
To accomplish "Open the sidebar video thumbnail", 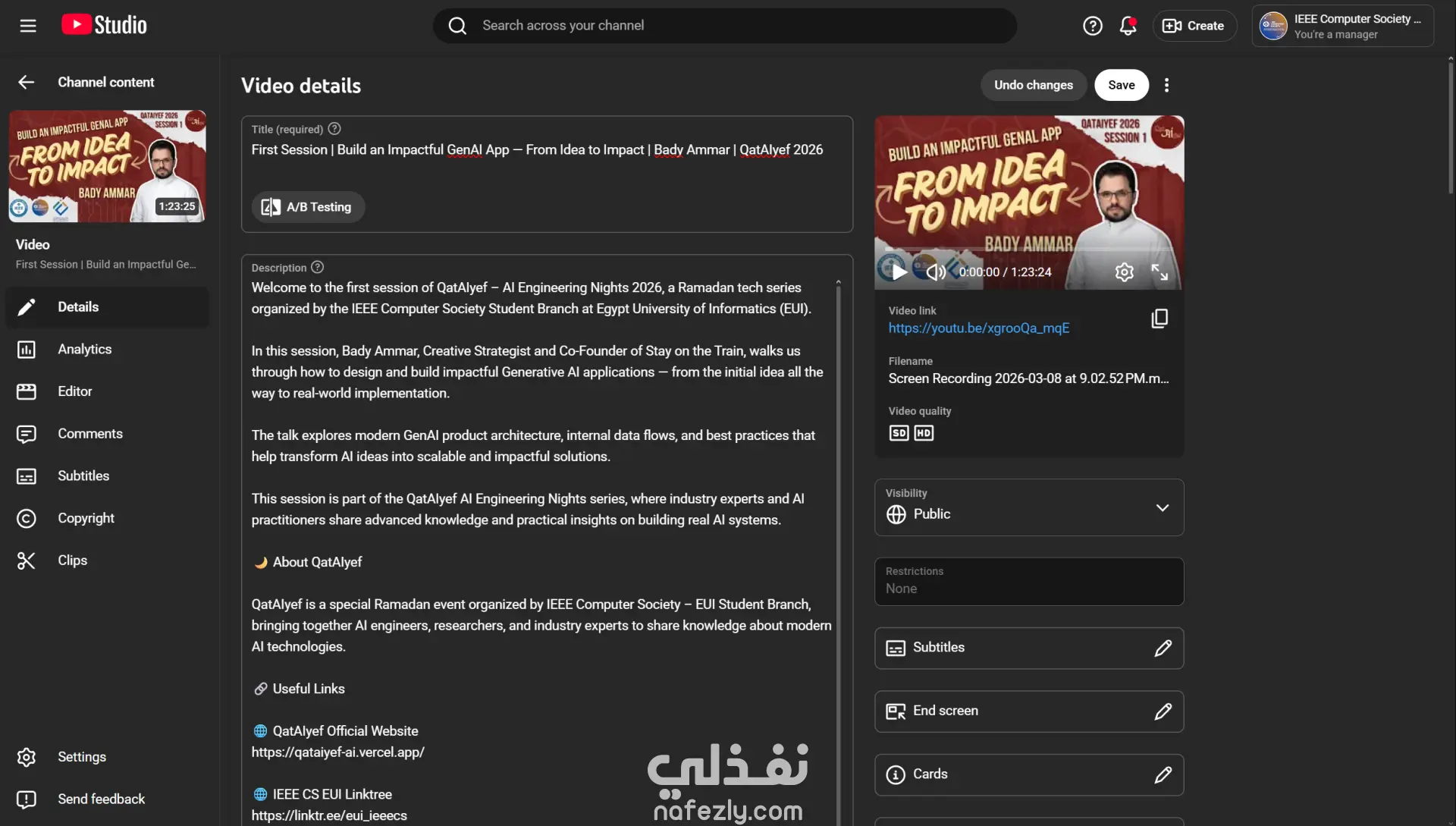I will pos(107,166).
